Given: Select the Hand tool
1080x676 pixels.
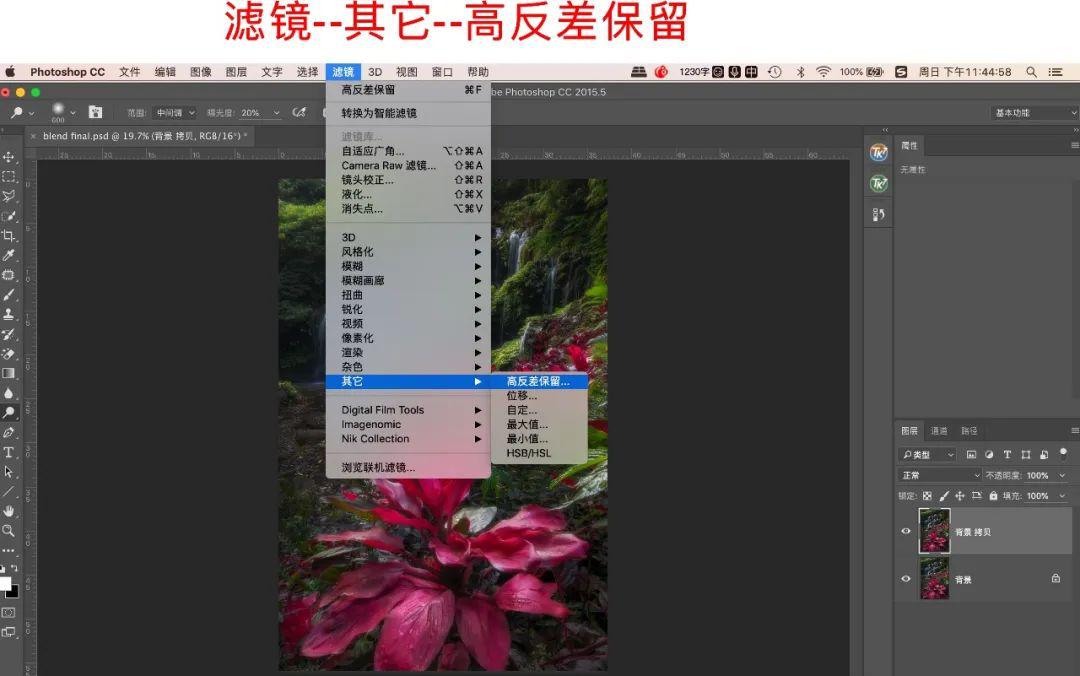Looking at the screenshot, I should click(x=8, y=511).
